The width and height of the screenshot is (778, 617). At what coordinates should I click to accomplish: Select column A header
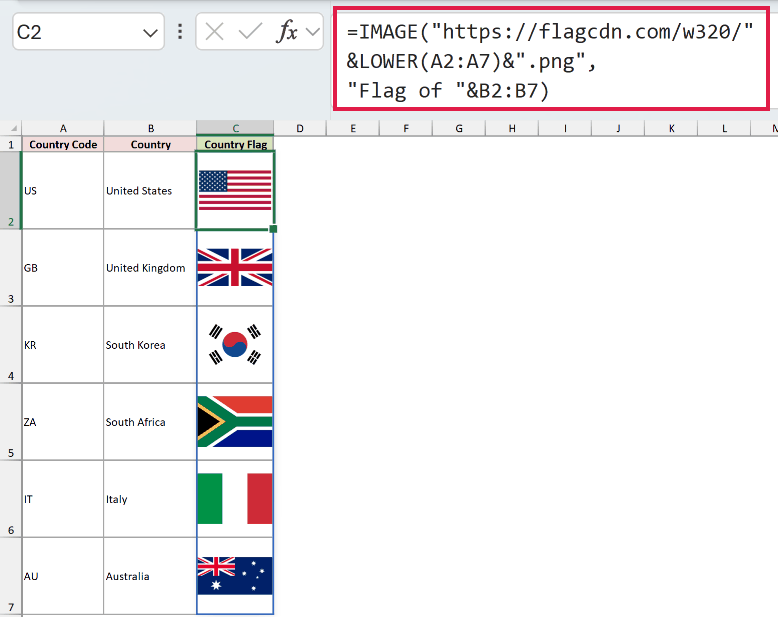[63, 128]
